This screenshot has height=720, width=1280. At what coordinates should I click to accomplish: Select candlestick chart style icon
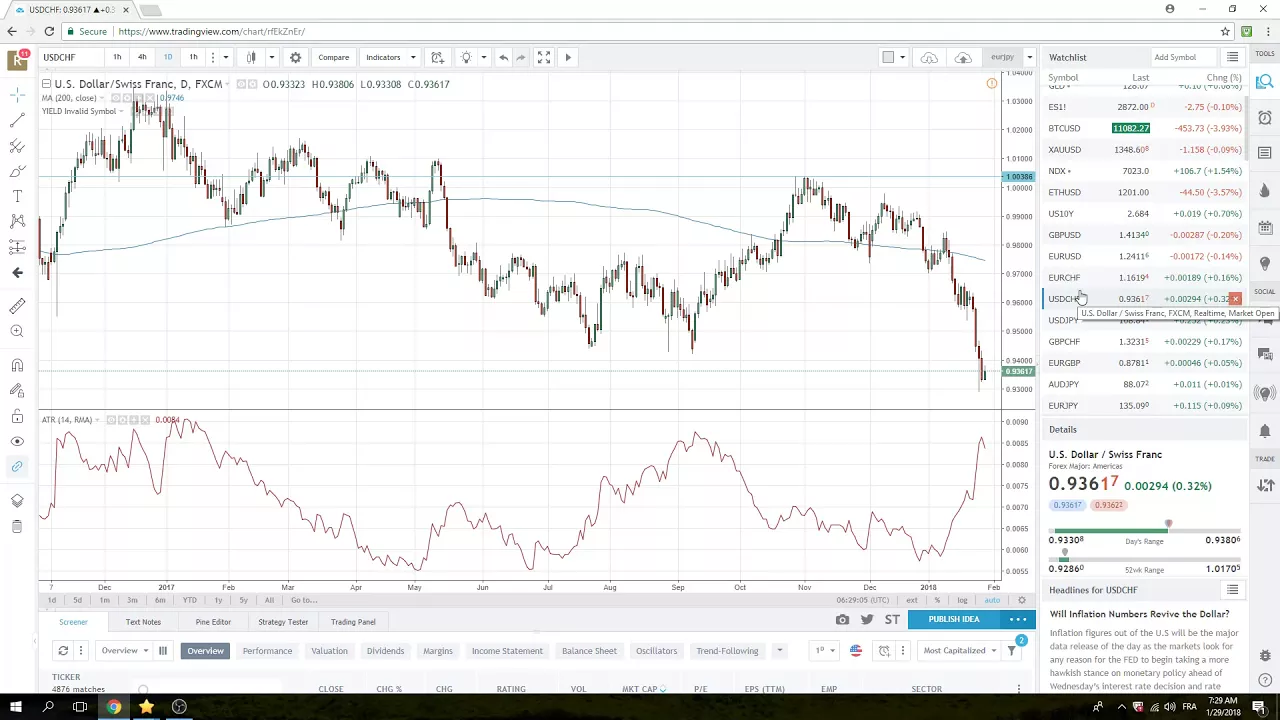[251, 57]
